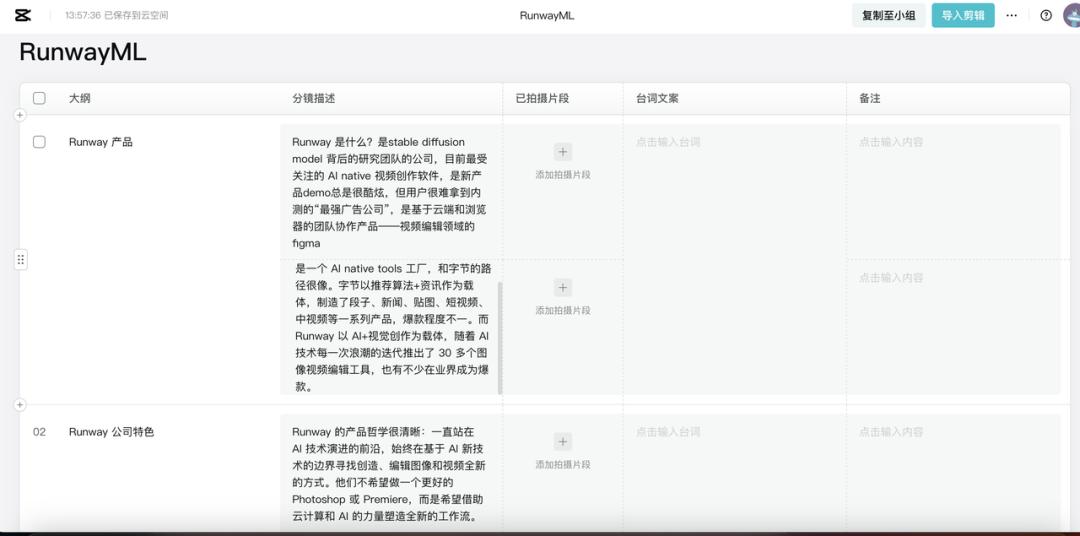
Task: Click the dialogue input field in the Runway 公司特色 row
Action: click(x=735, y=473)
